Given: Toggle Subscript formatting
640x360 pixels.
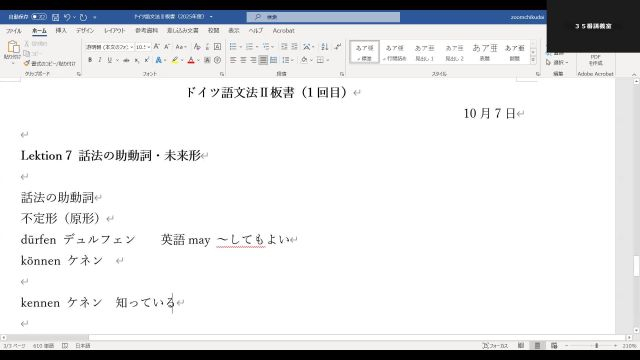Looking at the screenshot, I should [137, 60].
